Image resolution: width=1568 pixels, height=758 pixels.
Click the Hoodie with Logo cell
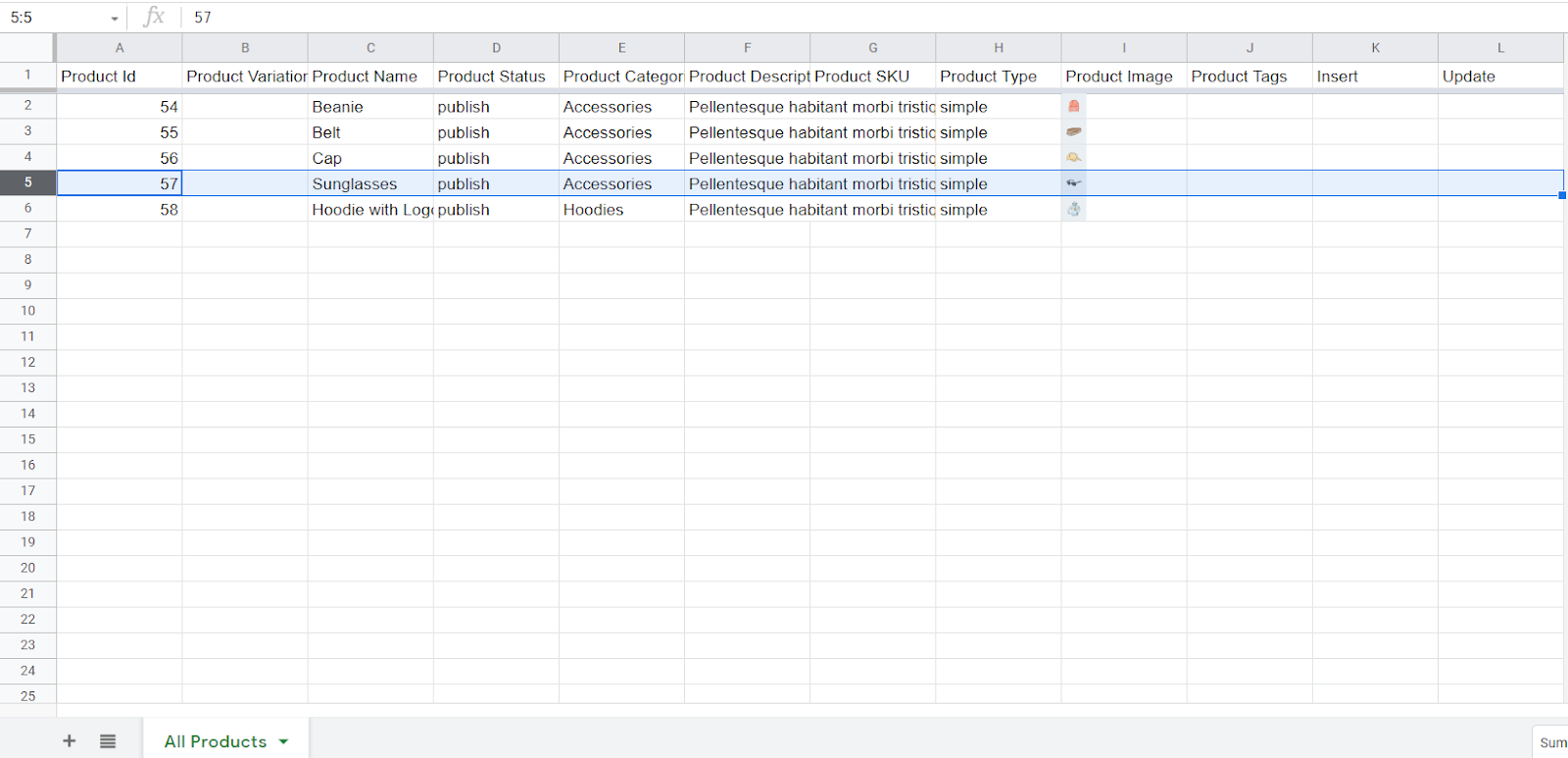click(370, 209)
